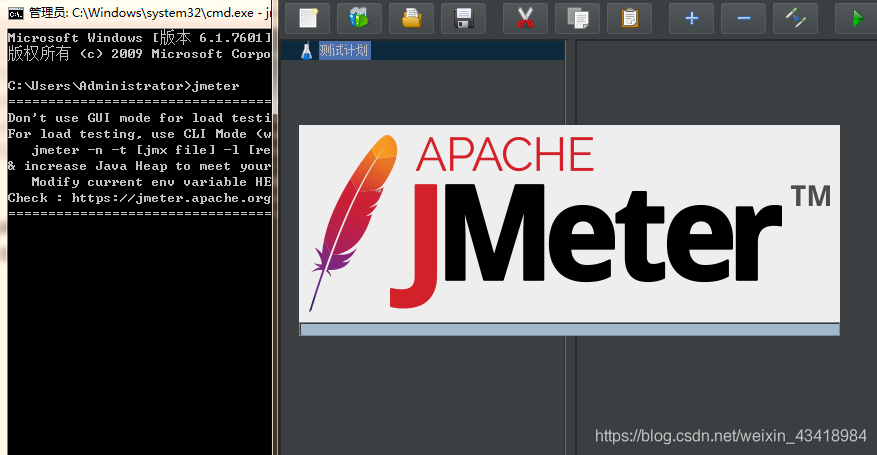Click the 'Modify current env variable' line in cmd
The height and width of the screenshot is (455, 877).
click(x=151, y=182)
